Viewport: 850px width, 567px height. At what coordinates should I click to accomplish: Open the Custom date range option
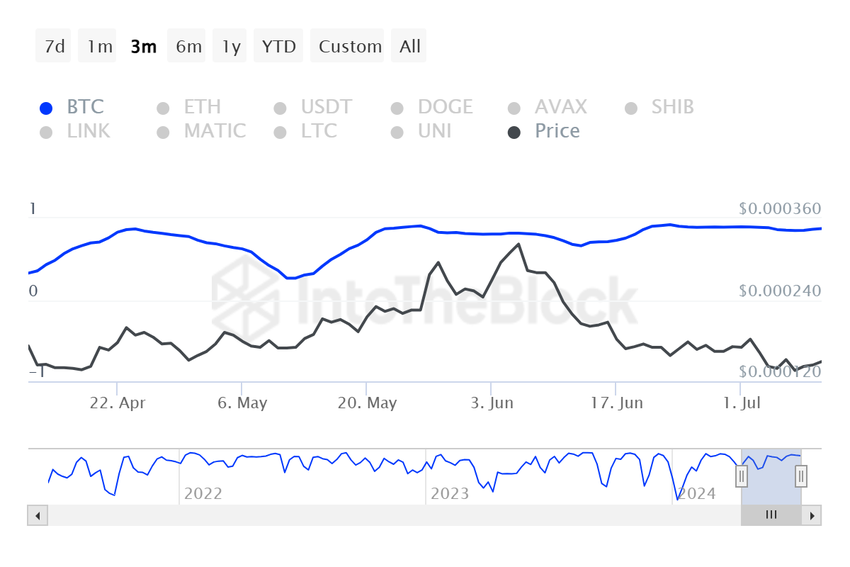[350, 46]
